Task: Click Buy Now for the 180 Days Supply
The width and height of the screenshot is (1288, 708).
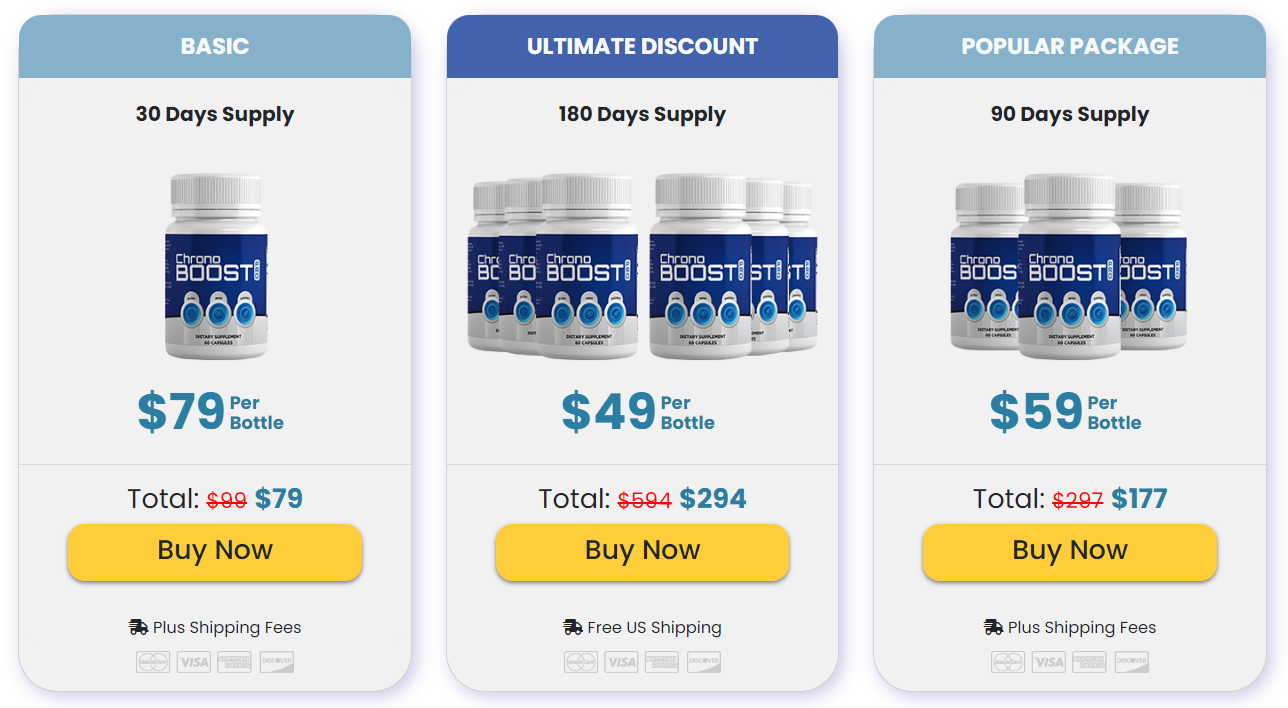Action: pyautogui.click(x=642, y=551)
